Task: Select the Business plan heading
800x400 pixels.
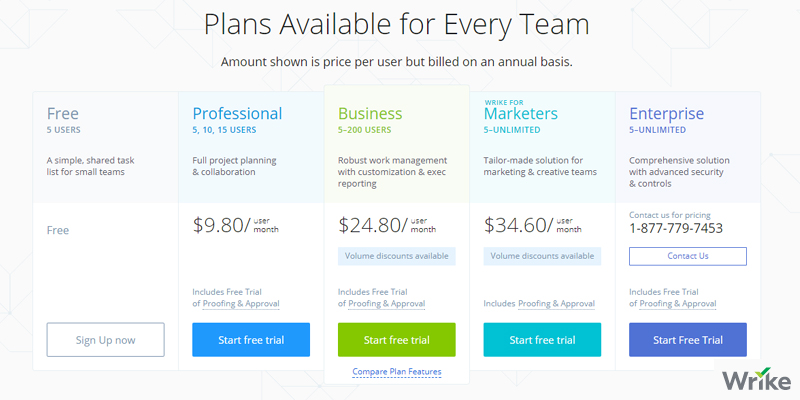Action: [370, 114]
